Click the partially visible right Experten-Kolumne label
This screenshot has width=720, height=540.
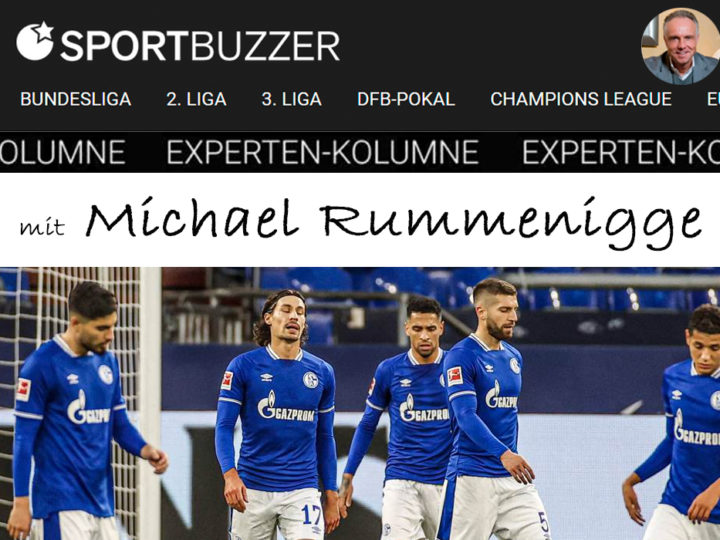click(621, 152)
